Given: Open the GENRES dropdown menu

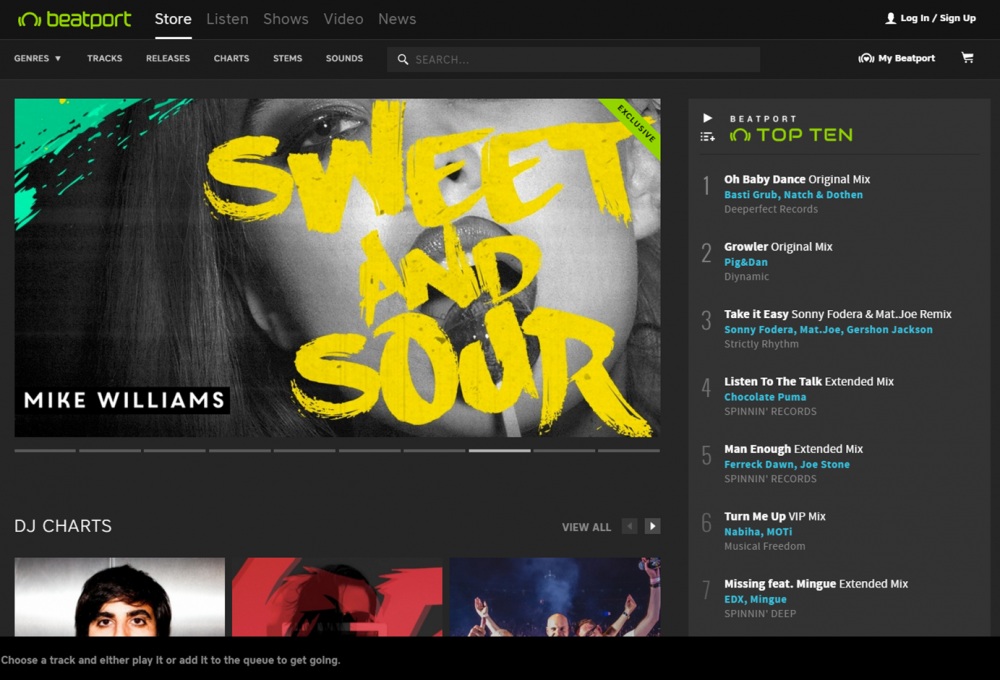Looking at the screenshot, I should pyautogui.click(x=37, y=58).
